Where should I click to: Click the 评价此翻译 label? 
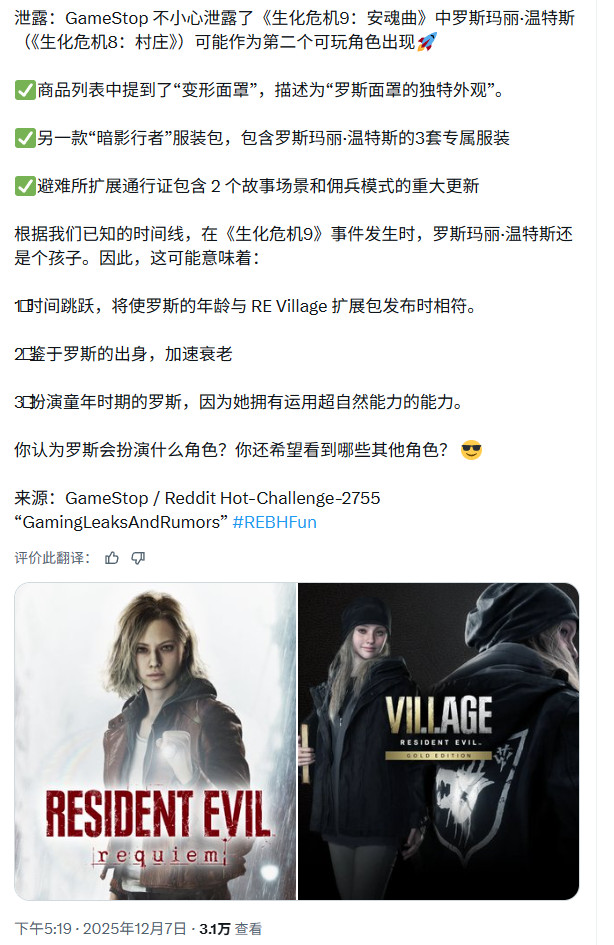[52, 558]
